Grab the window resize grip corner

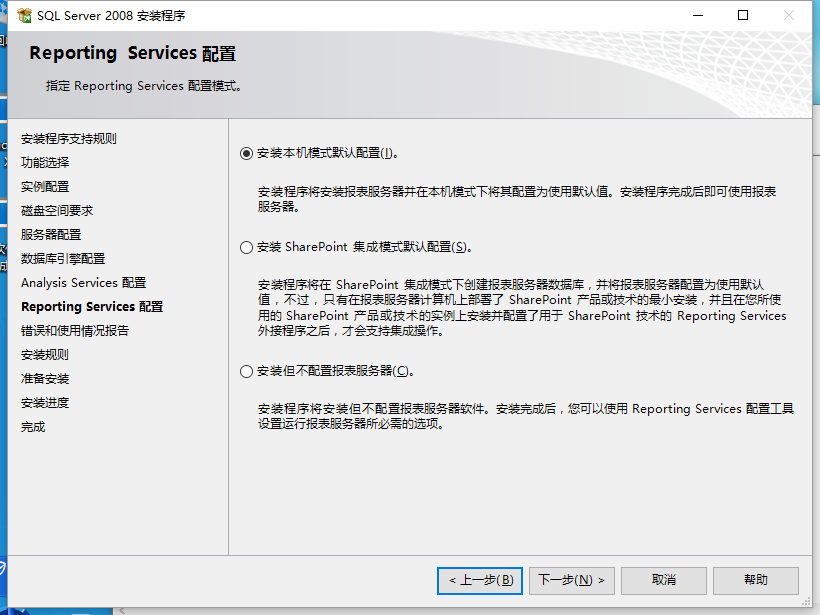806,601
